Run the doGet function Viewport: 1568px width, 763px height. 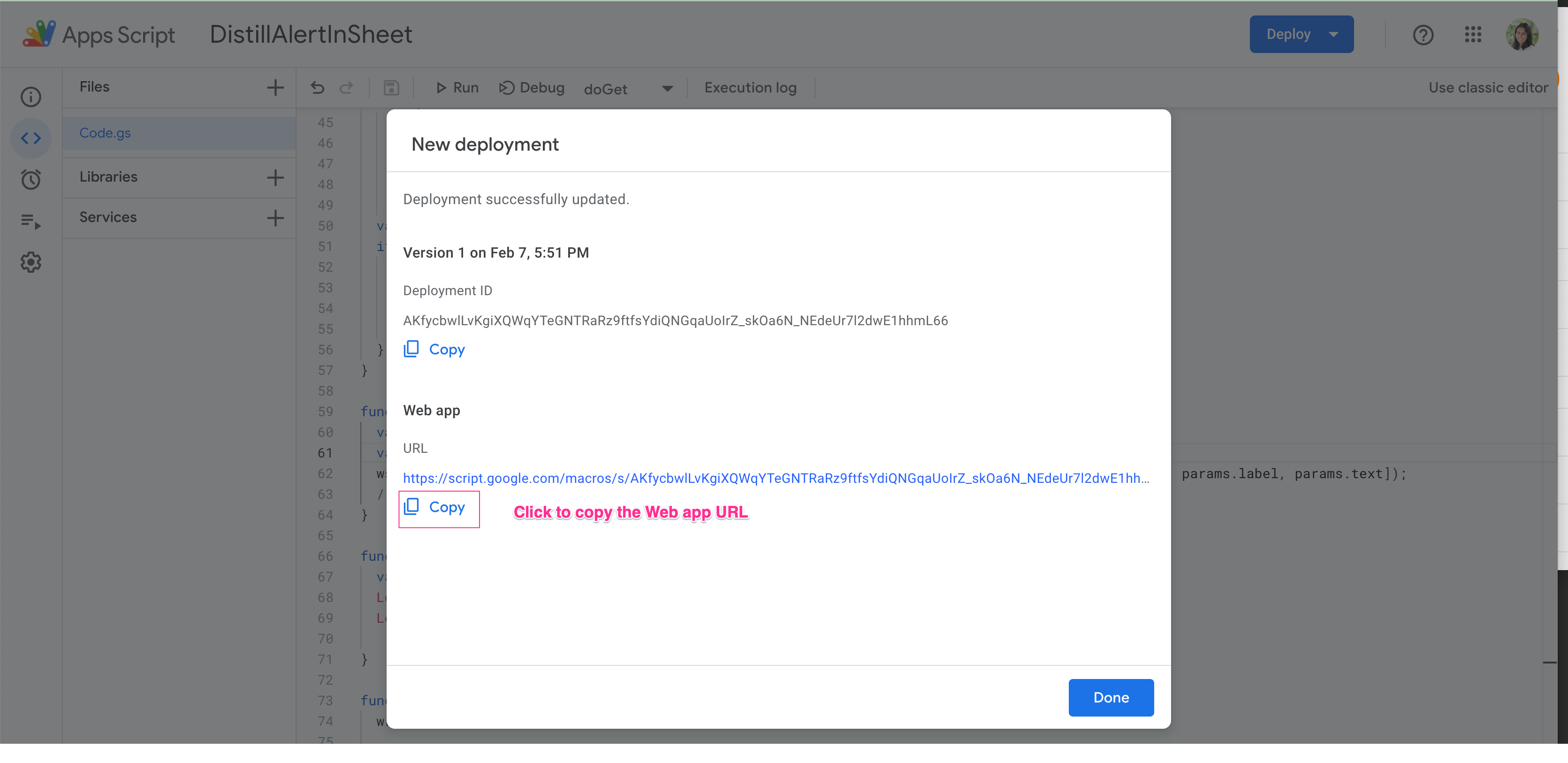tap(457, 88)
